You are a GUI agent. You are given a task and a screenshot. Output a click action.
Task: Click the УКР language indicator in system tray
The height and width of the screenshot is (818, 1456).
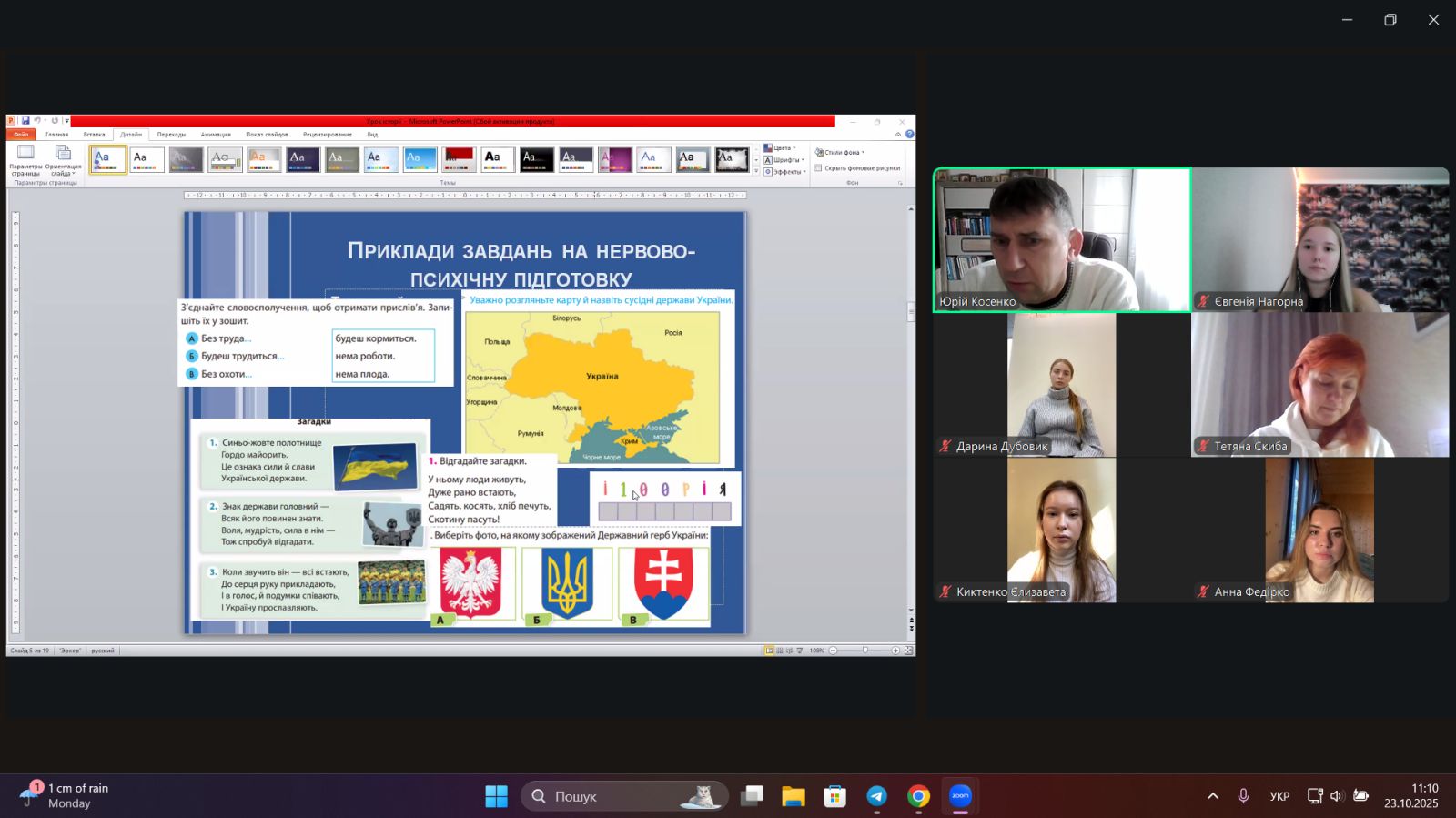point(1279,796)
